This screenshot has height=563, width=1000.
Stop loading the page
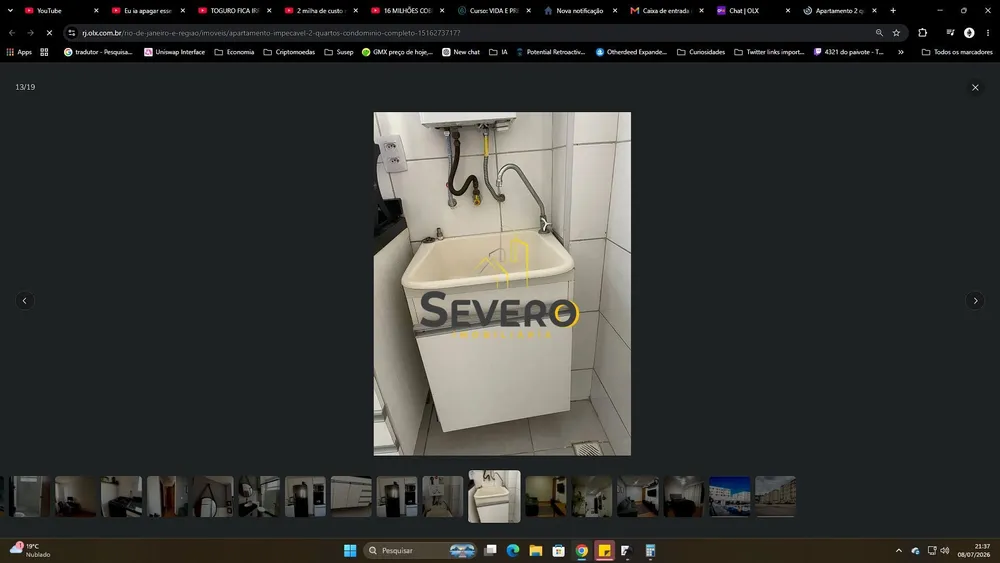coord(49,33)
